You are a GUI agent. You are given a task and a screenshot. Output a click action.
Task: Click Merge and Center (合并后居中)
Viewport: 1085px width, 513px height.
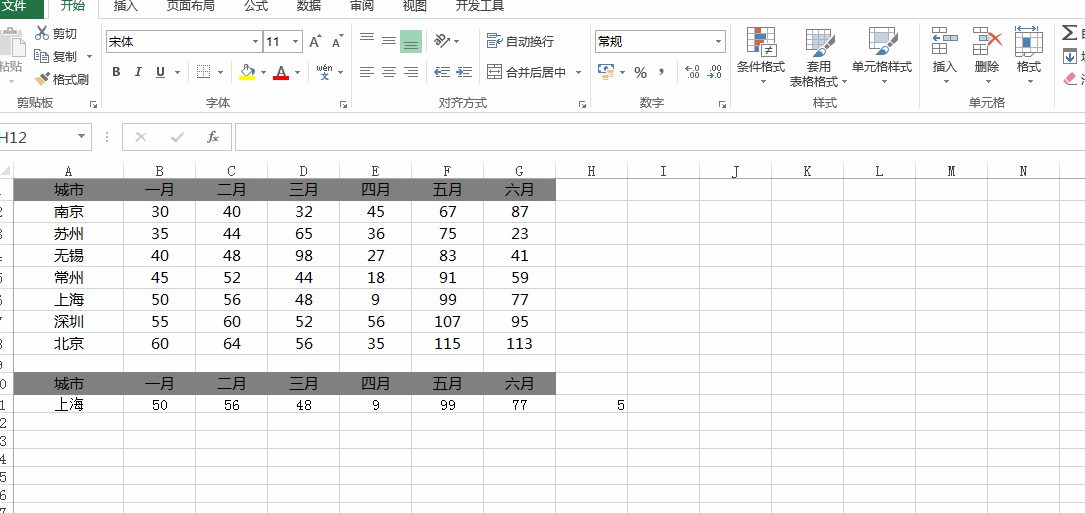(527, 72)
